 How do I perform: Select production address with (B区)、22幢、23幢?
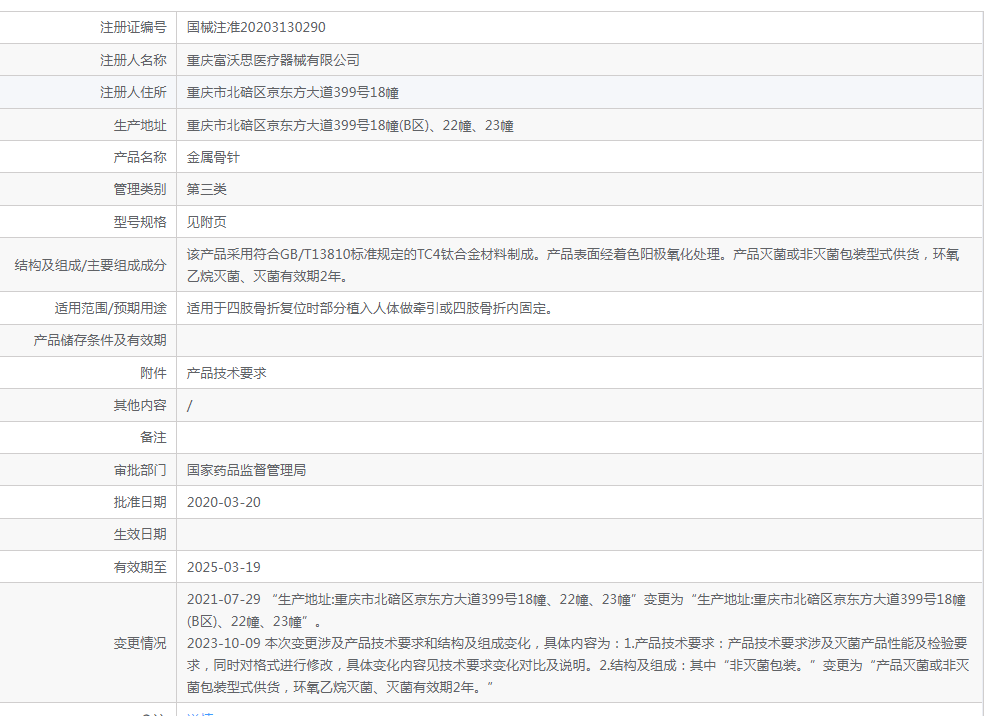point(350,126)
